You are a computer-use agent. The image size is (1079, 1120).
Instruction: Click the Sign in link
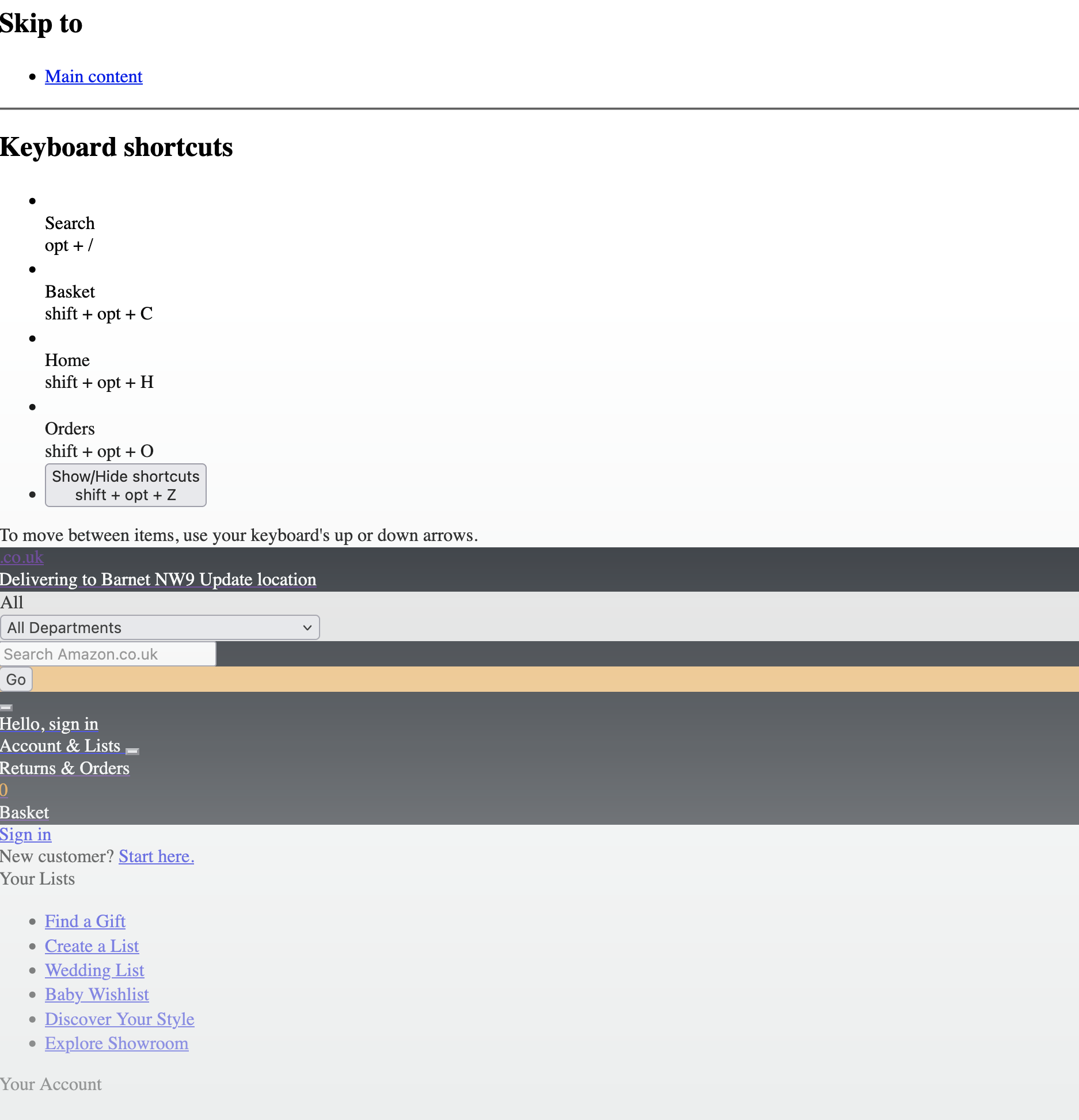[26, 835]
